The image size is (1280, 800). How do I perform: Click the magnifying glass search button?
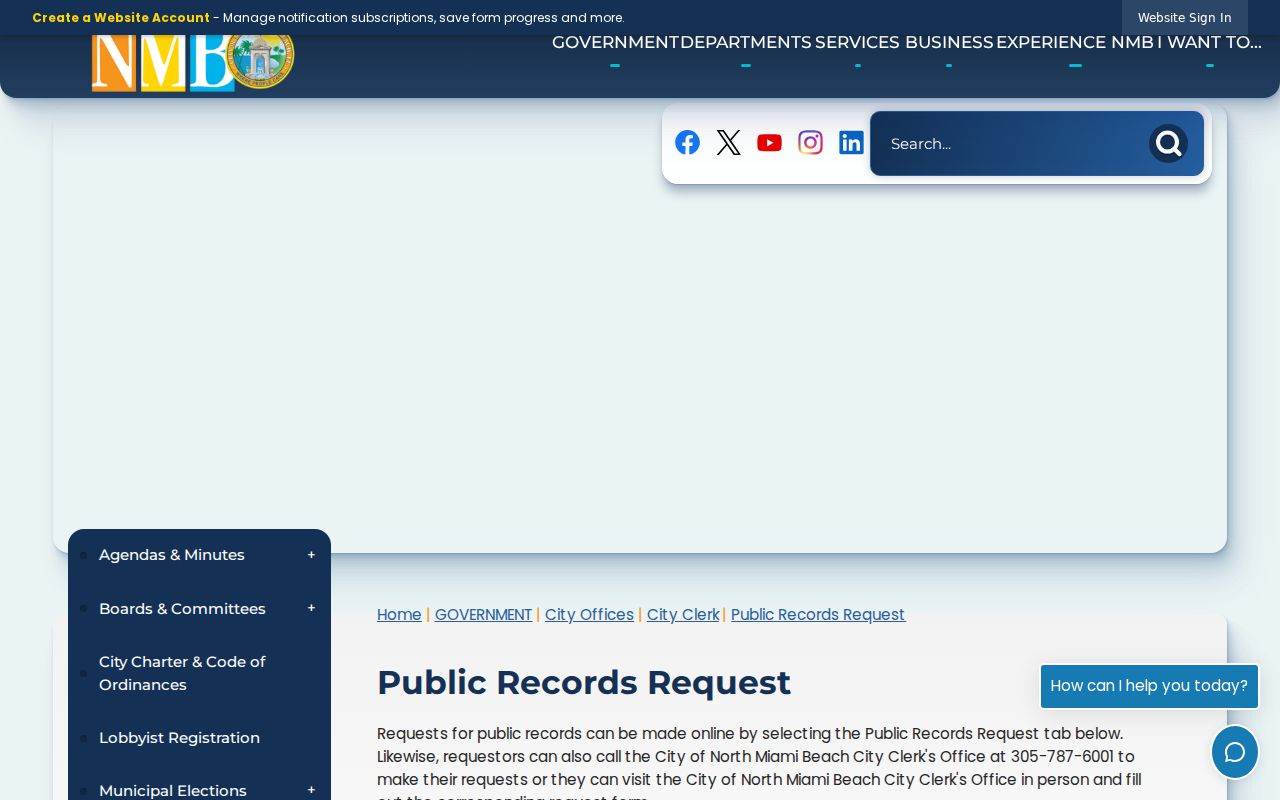(1168, 144)
